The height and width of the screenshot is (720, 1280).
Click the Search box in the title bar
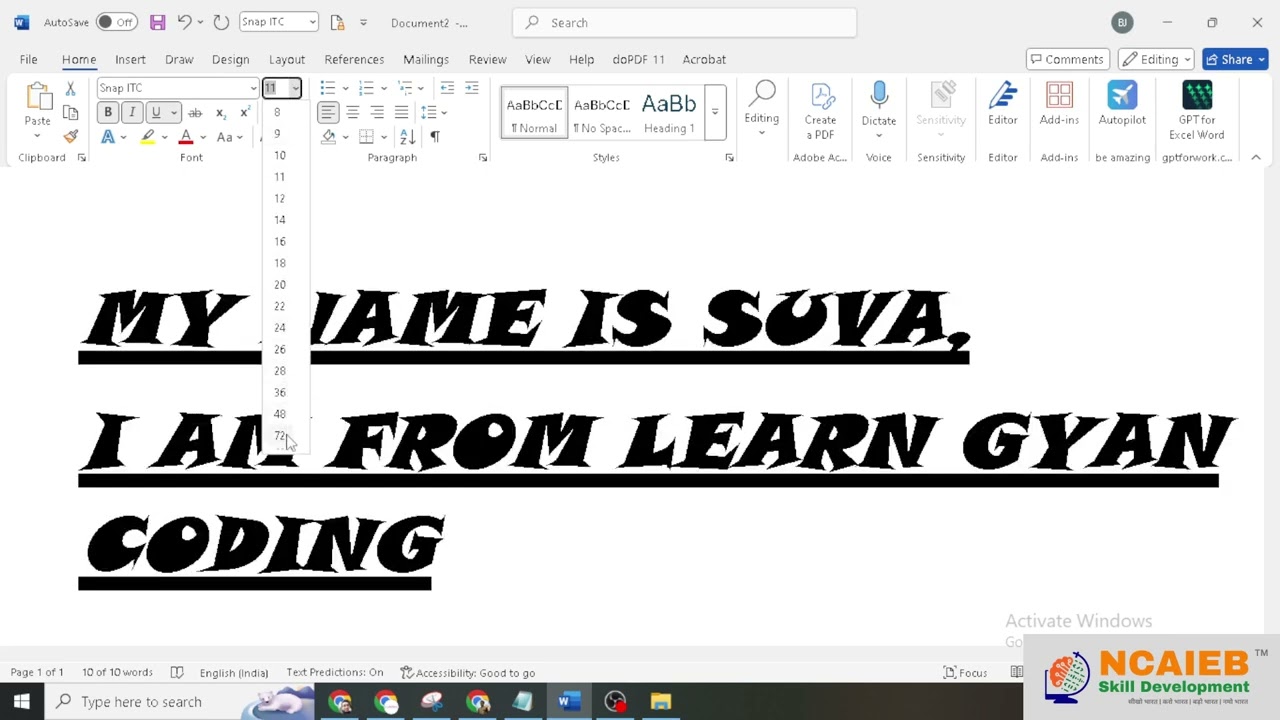coord(684,22)
